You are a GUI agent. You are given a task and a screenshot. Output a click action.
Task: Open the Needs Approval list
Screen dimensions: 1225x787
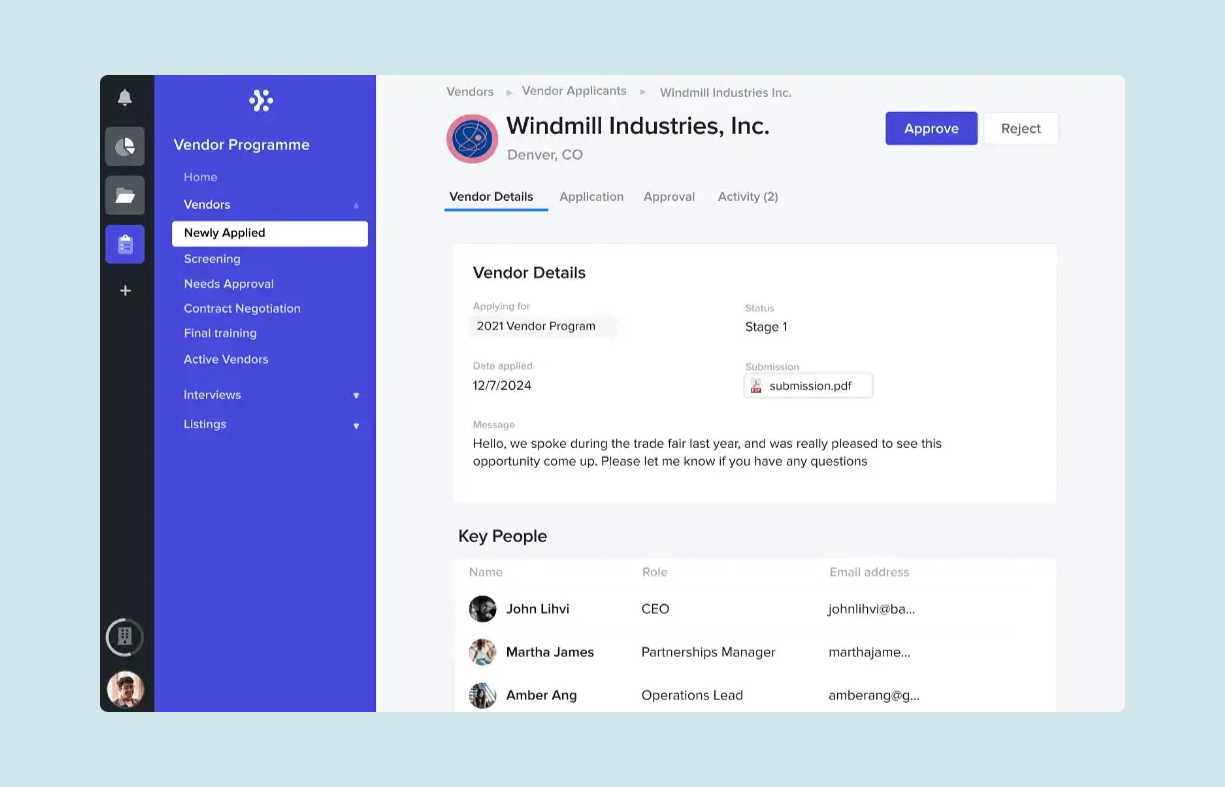coord(229,284)
